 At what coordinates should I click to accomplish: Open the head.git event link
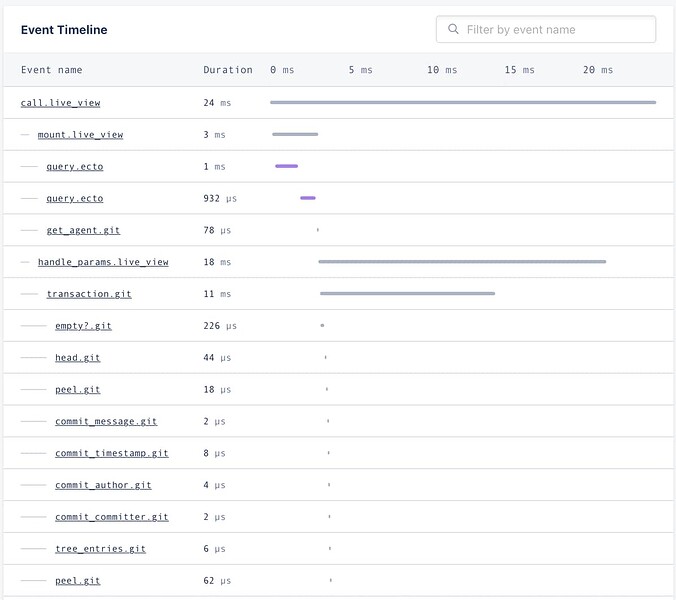[78, 358]
